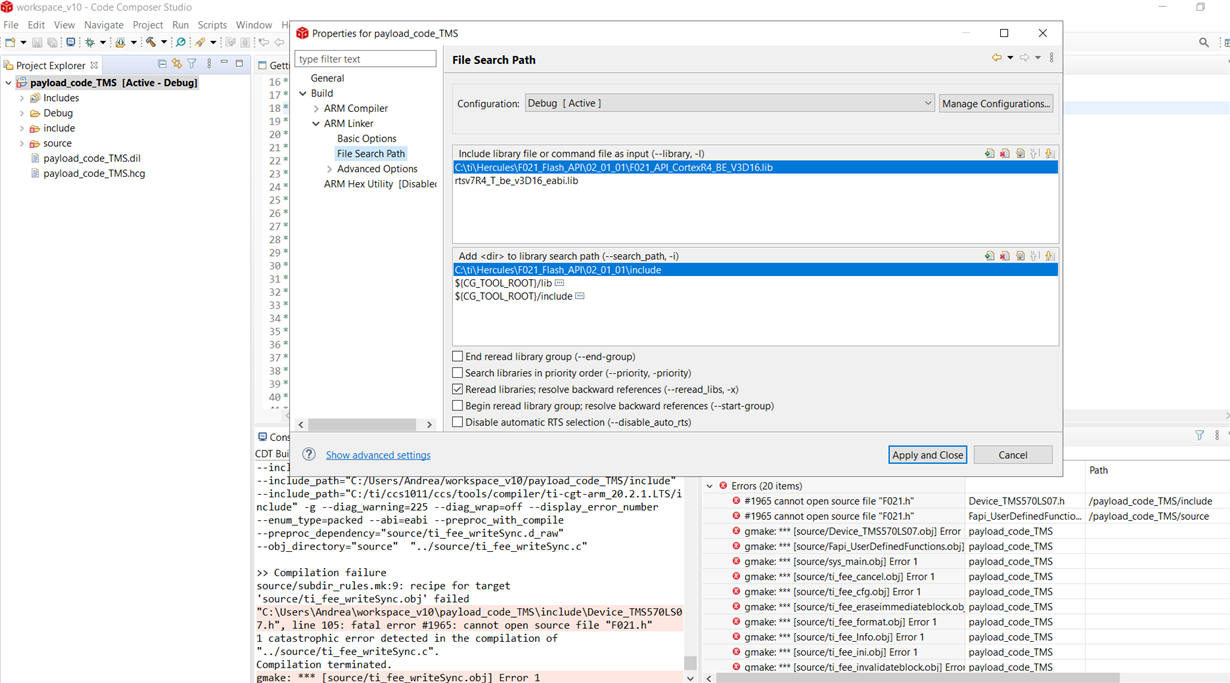
Task: Delete selected library file entry
Action: click(x=1005, y=154)
